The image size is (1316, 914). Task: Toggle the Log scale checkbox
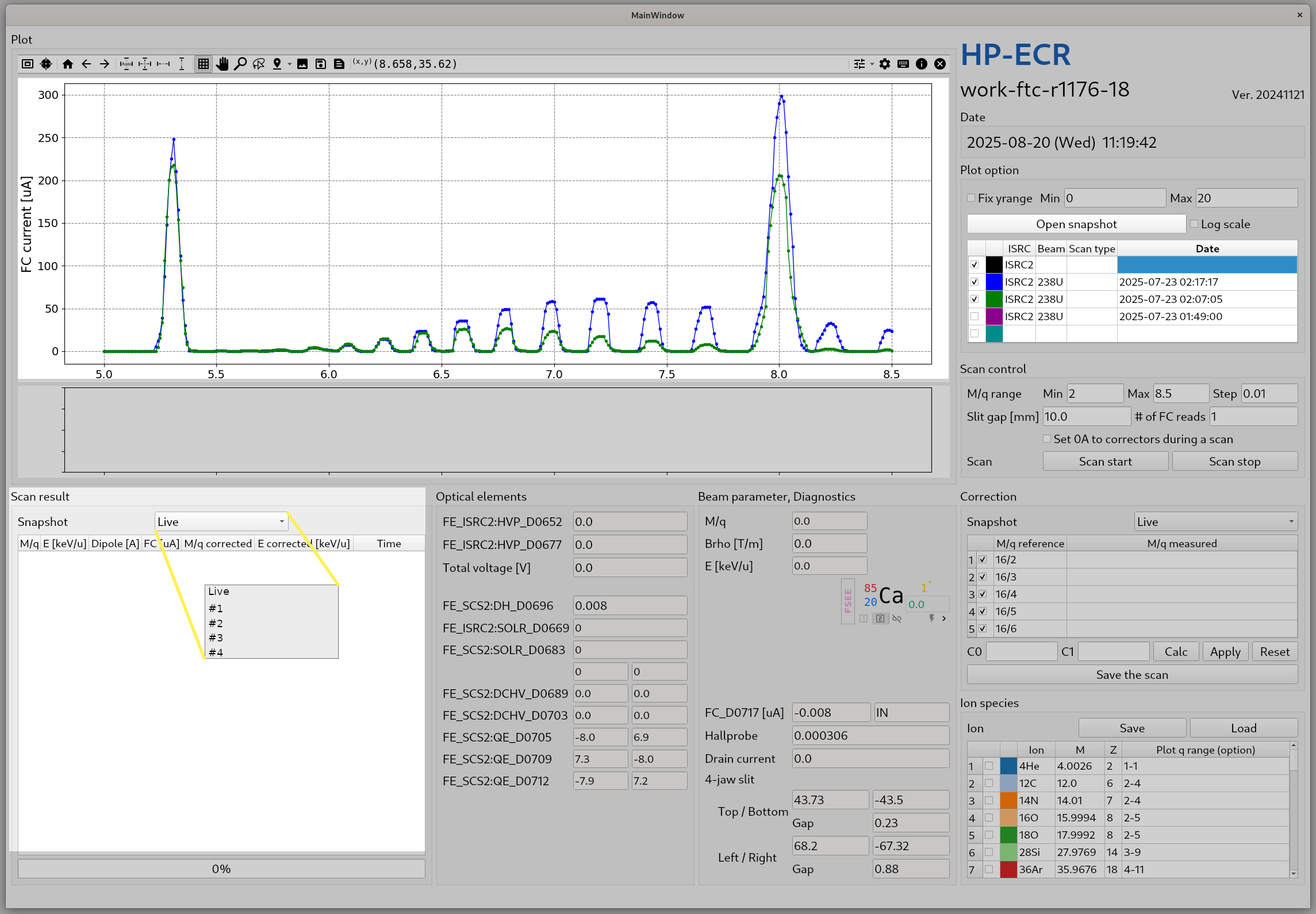point(1194,224)
